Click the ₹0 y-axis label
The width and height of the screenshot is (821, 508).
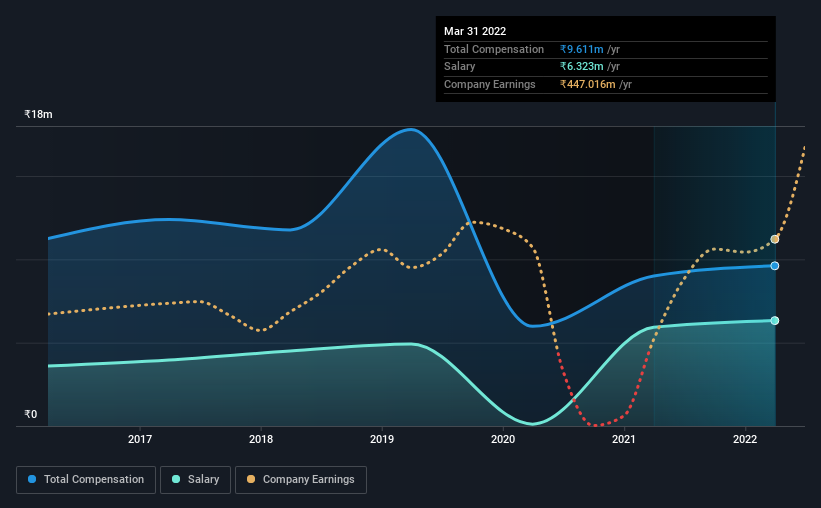30,414
